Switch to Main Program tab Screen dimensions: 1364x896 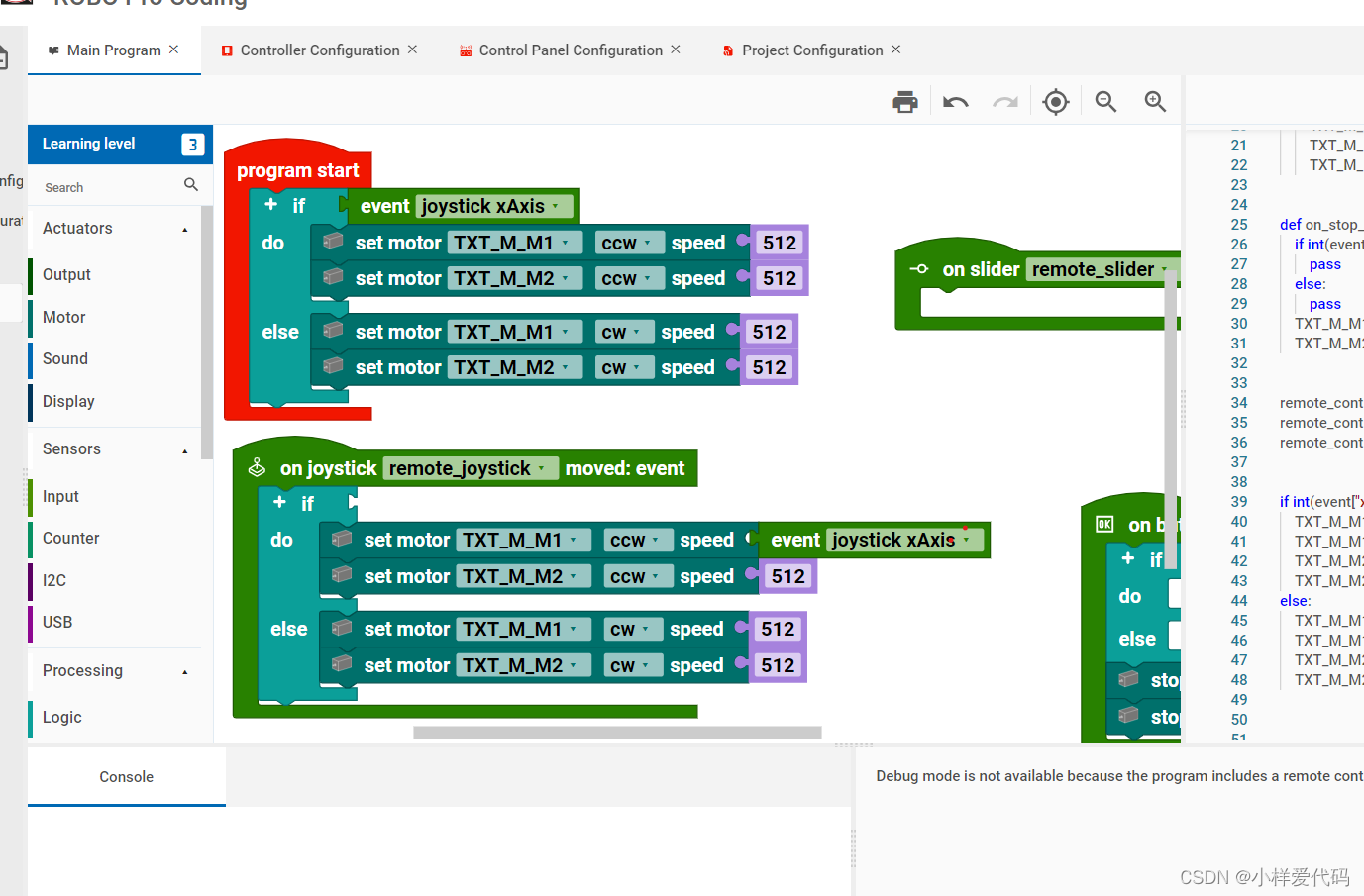[x=113, y=50]
